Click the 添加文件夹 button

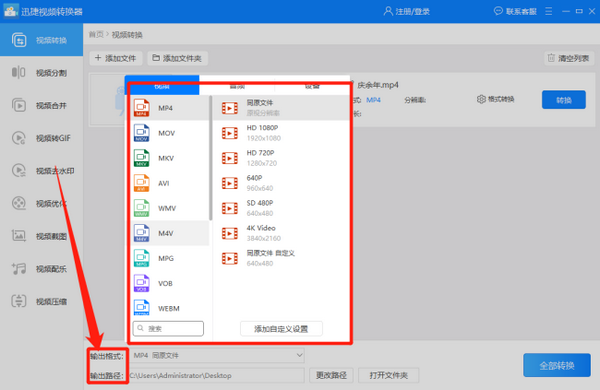[178, 58]
